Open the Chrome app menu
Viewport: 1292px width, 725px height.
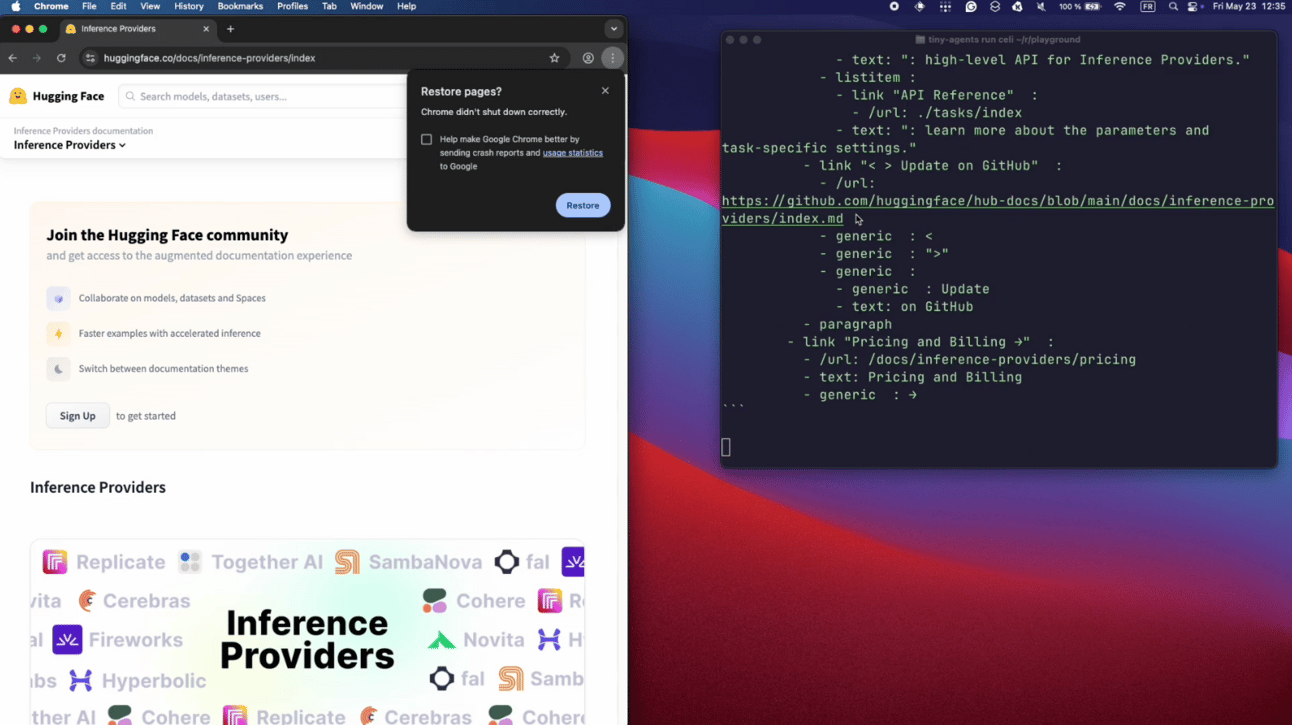click(x=51, y=6)
